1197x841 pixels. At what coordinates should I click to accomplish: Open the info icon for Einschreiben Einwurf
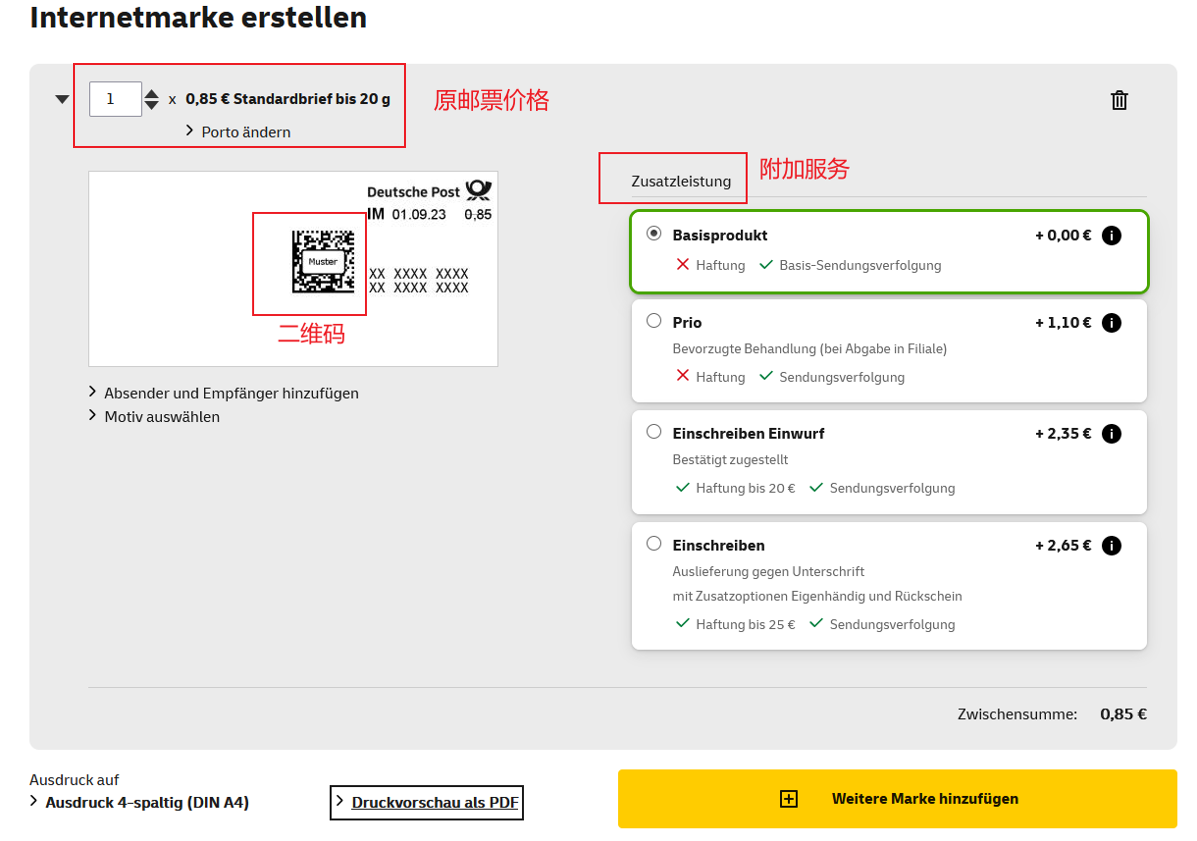tap(1112, 433)
